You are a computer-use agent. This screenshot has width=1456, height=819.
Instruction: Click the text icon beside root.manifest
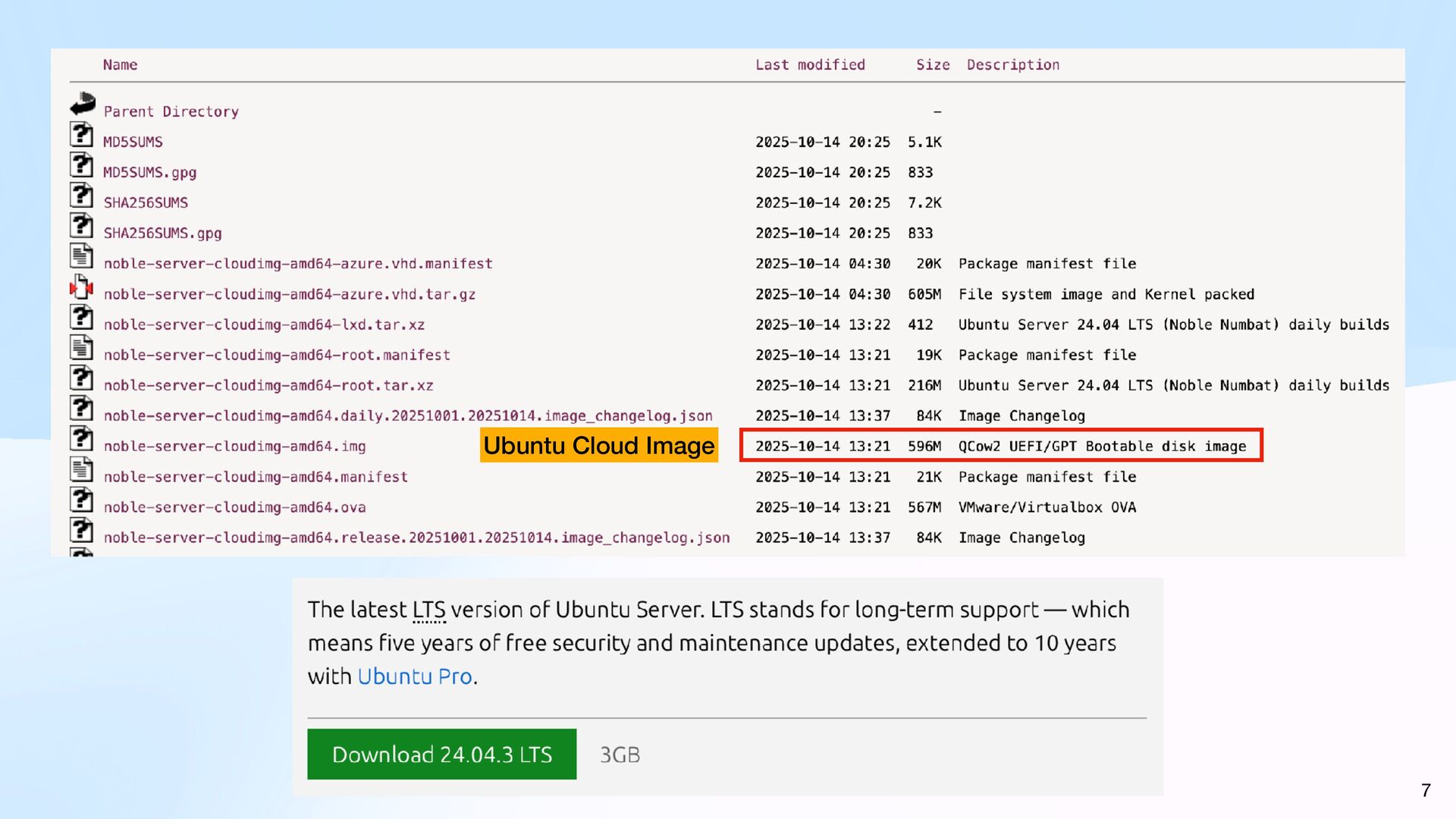82,348
